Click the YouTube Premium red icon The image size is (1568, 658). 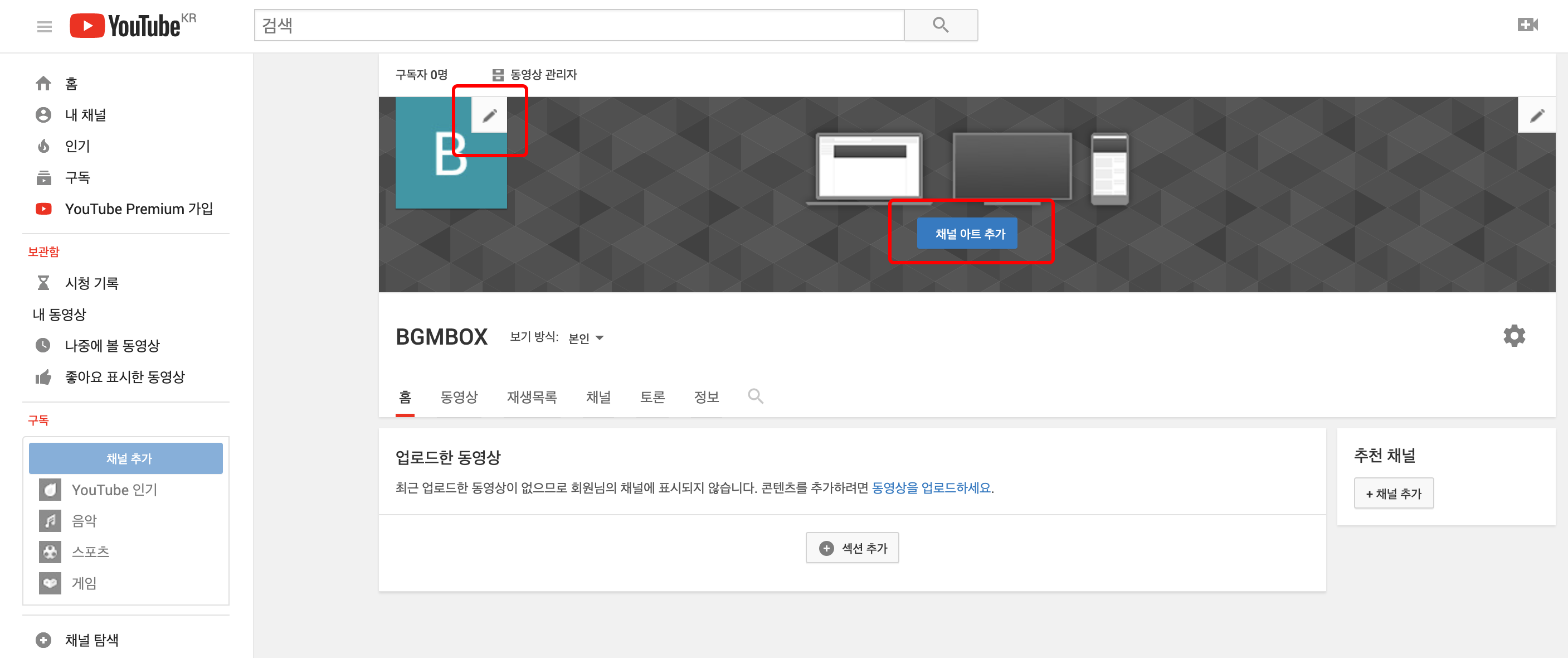pyautogui.click(x=43, y=209)
